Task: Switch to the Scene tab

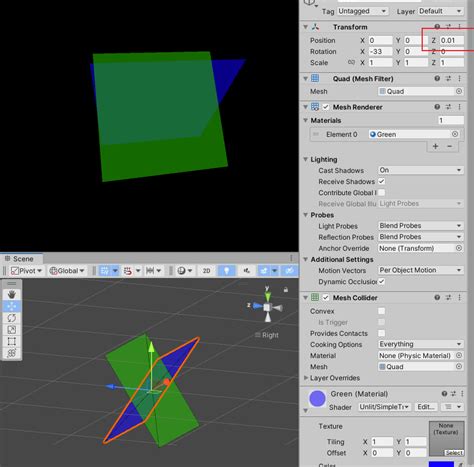Action: click(21, 259)
